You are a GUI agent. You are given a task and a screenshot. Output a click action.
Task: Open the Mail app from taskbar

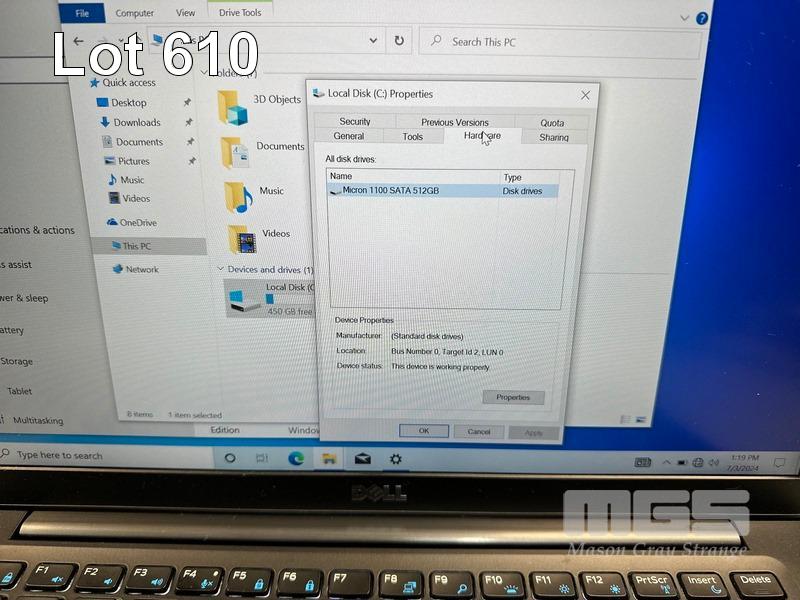[x=362, y=458]
